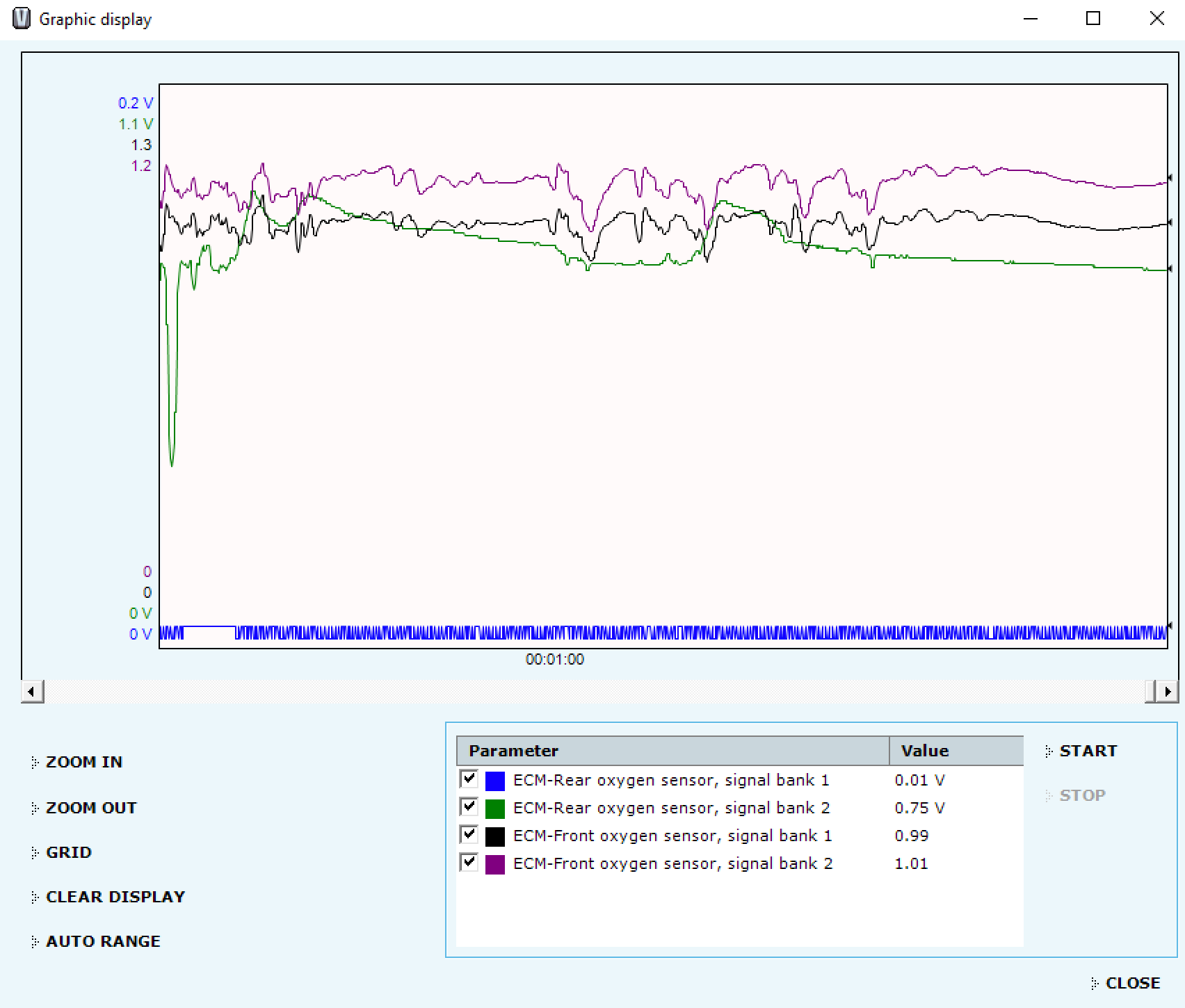
Task: Select the purple color swatch
Action: click(x=494, y=864)
